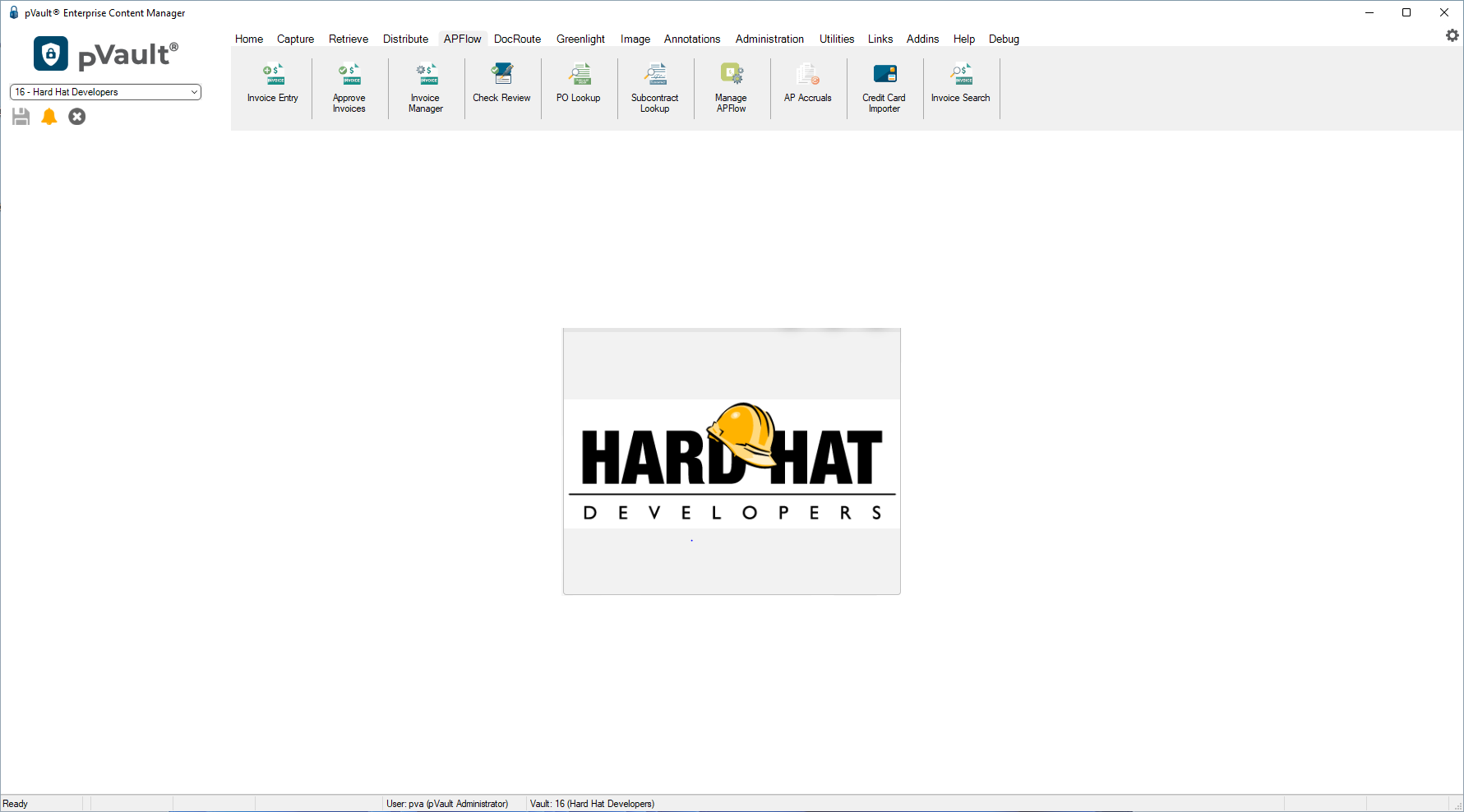Screen dimensions: 1464x812
Task: Switch to the Greenlight tab
Action: (x=581, y=39)
